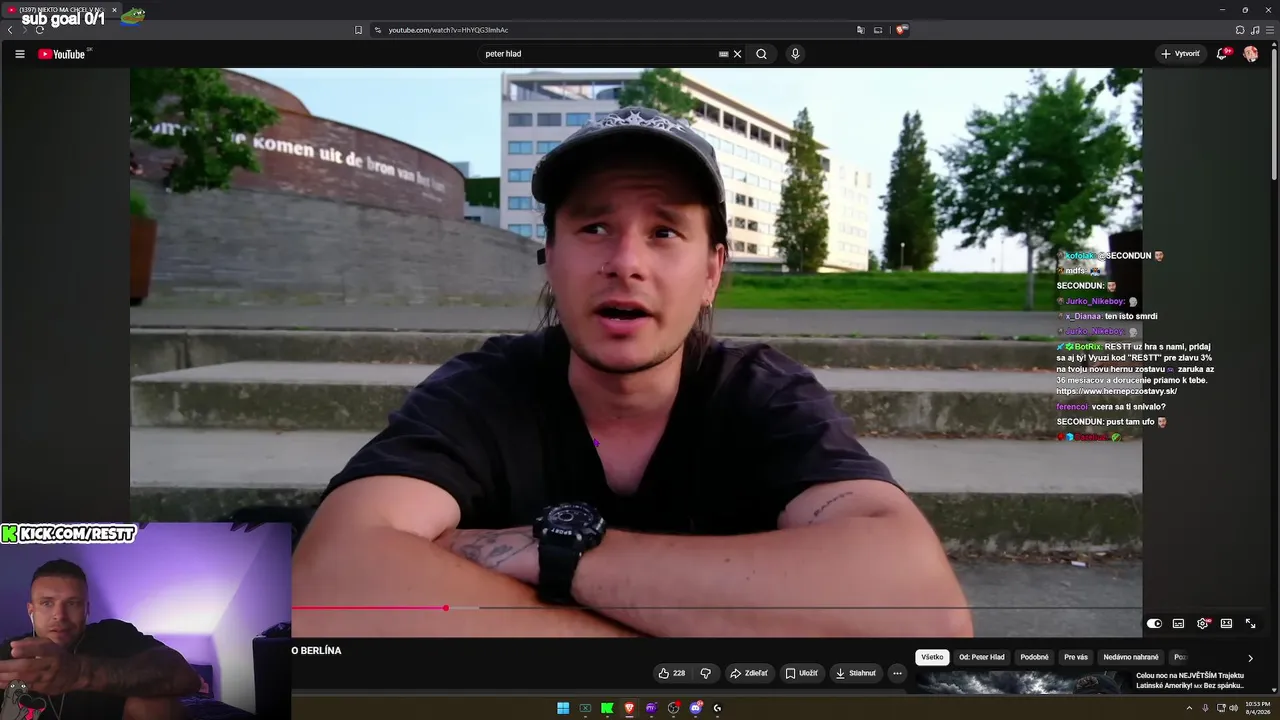Screen dimensions: 1280x720
Task: Enter fullscreen in the video player
Action: pos(1250,624)
